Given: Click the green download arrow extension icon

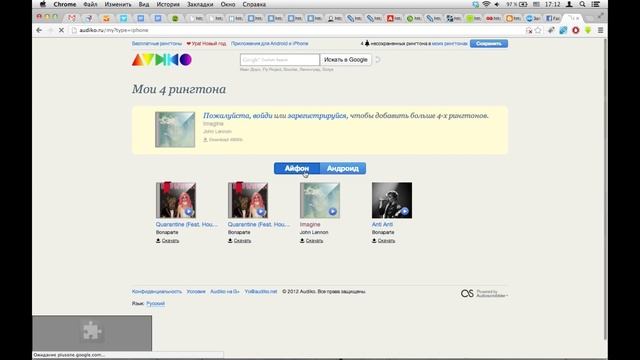Looking at the screenshot, I should tap(588, 30).
